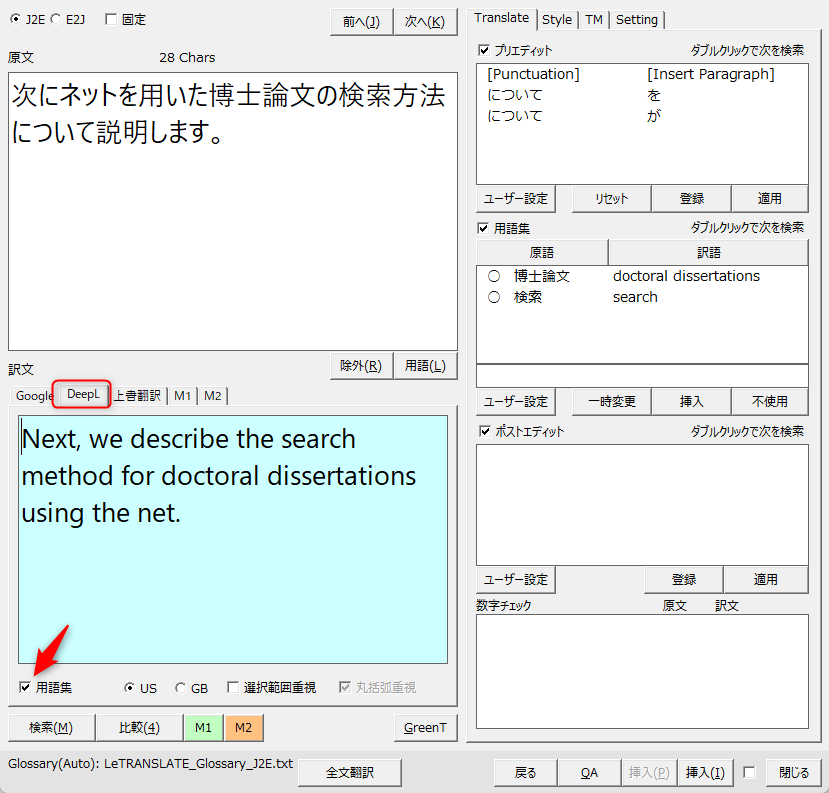Select the GB English radio button
This screenshot has width=829, height=793.
tap(180, 688)
